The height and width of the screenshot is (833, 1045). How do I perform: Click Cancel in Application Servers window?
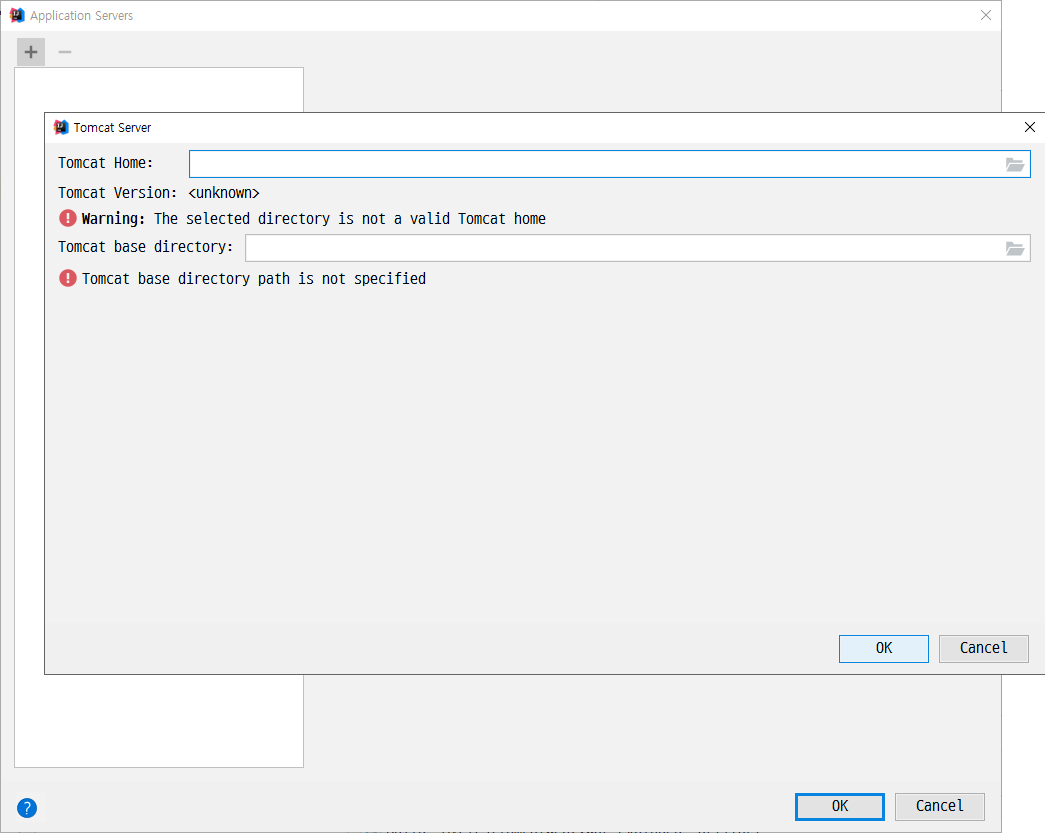coord(940,806)
